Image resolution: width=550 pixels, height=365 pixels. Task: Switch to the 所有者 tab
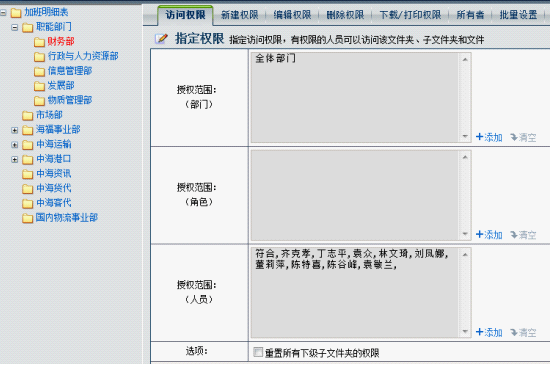point(470,15)
